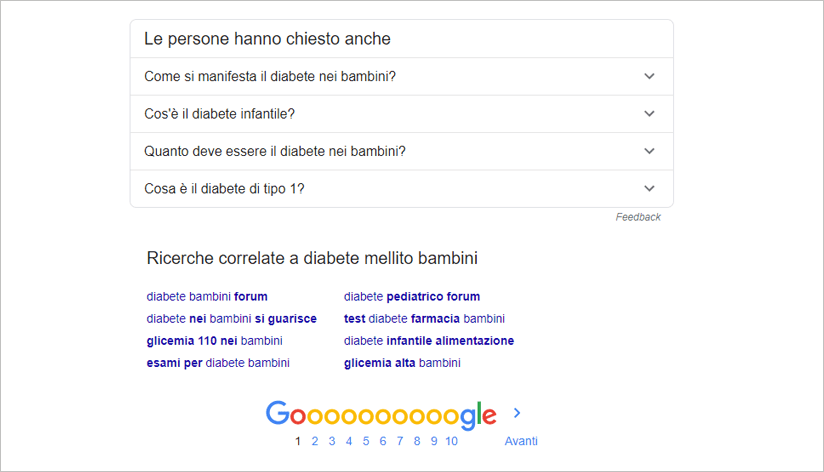
Task: Open related search "diabete bambini forum"
Action: (207, 296)
